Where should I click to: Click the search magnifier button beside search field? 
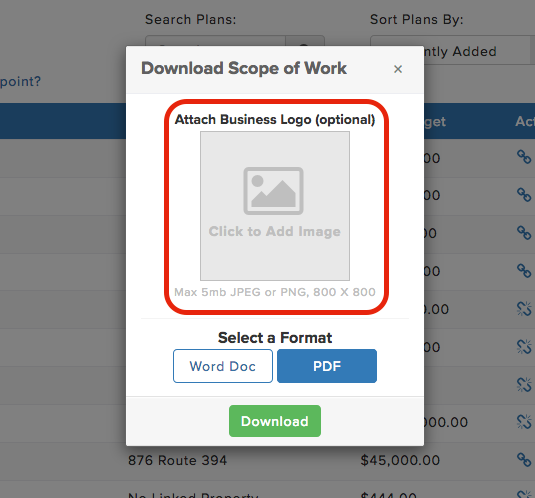pyautogui.click(x=305, y=41)
